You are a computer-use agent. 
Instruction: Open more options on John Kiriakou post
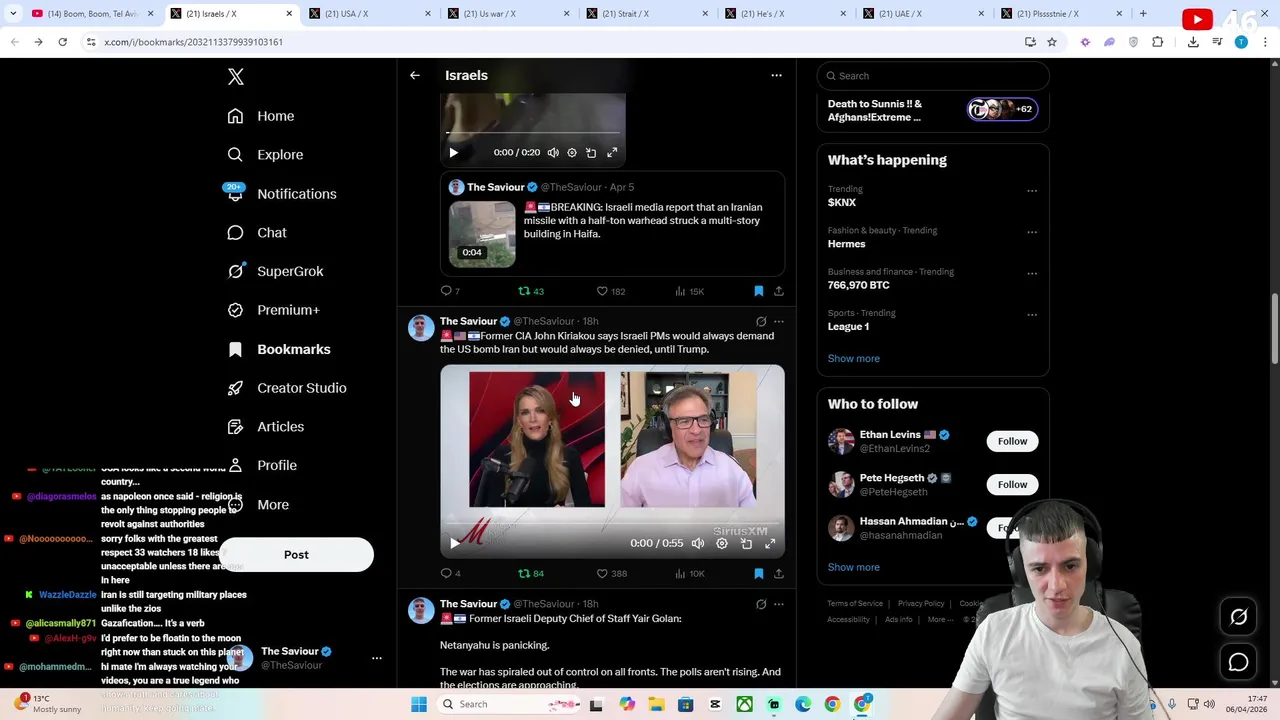click(779, 322)
